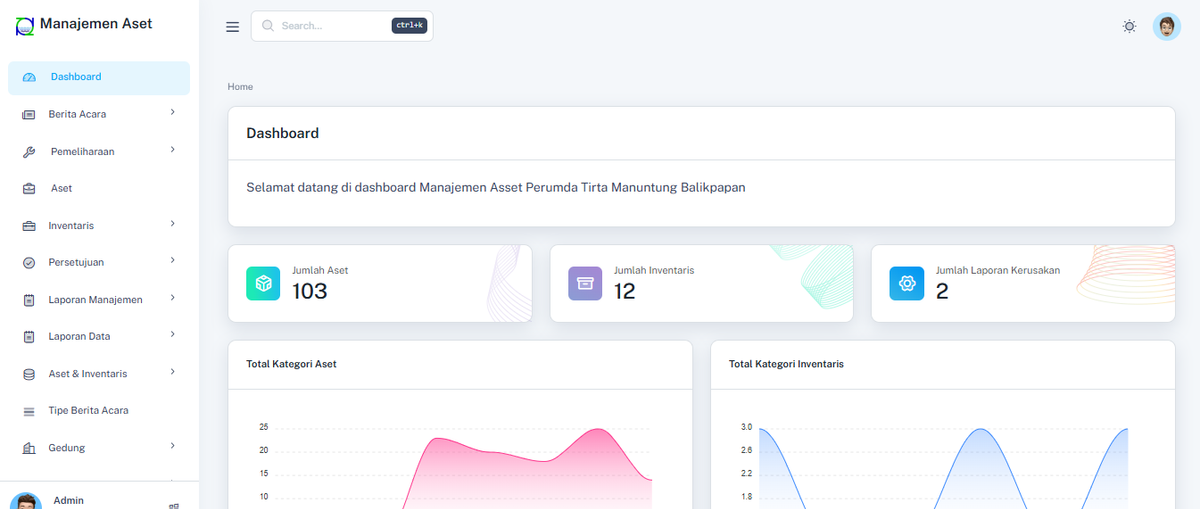Viewport: 1200px width, 509px height.
Task: Select the Persetujuan menu label
Action: (76, 263)
